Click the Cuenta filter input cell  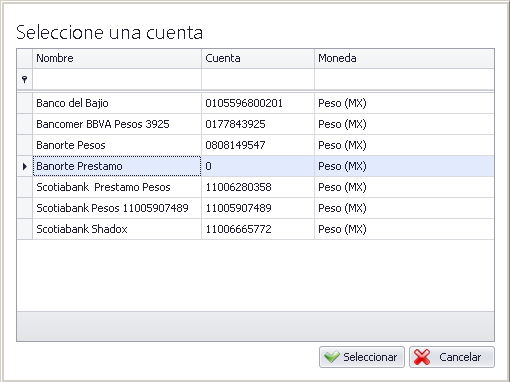pos(258,79)
